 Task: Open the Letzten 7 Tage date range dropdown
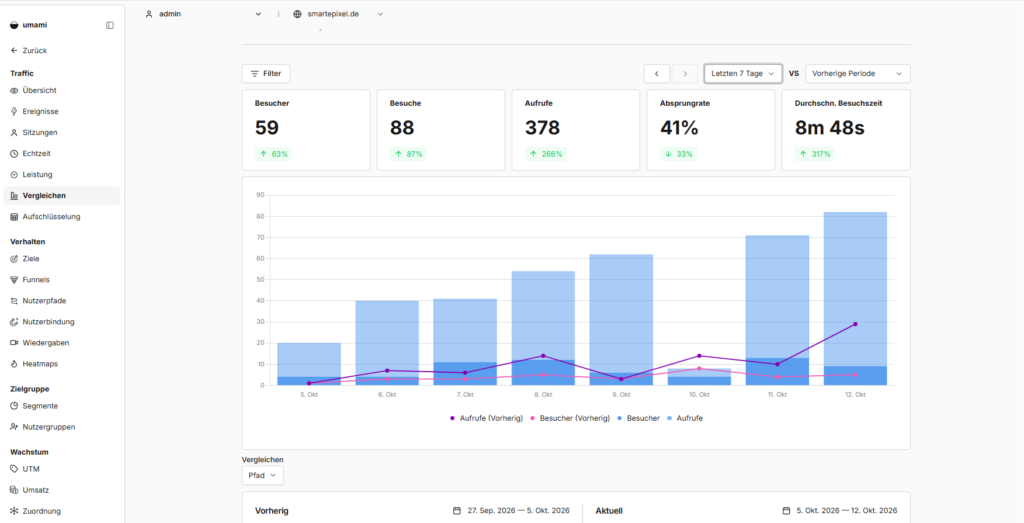click(x=743, y=74)
